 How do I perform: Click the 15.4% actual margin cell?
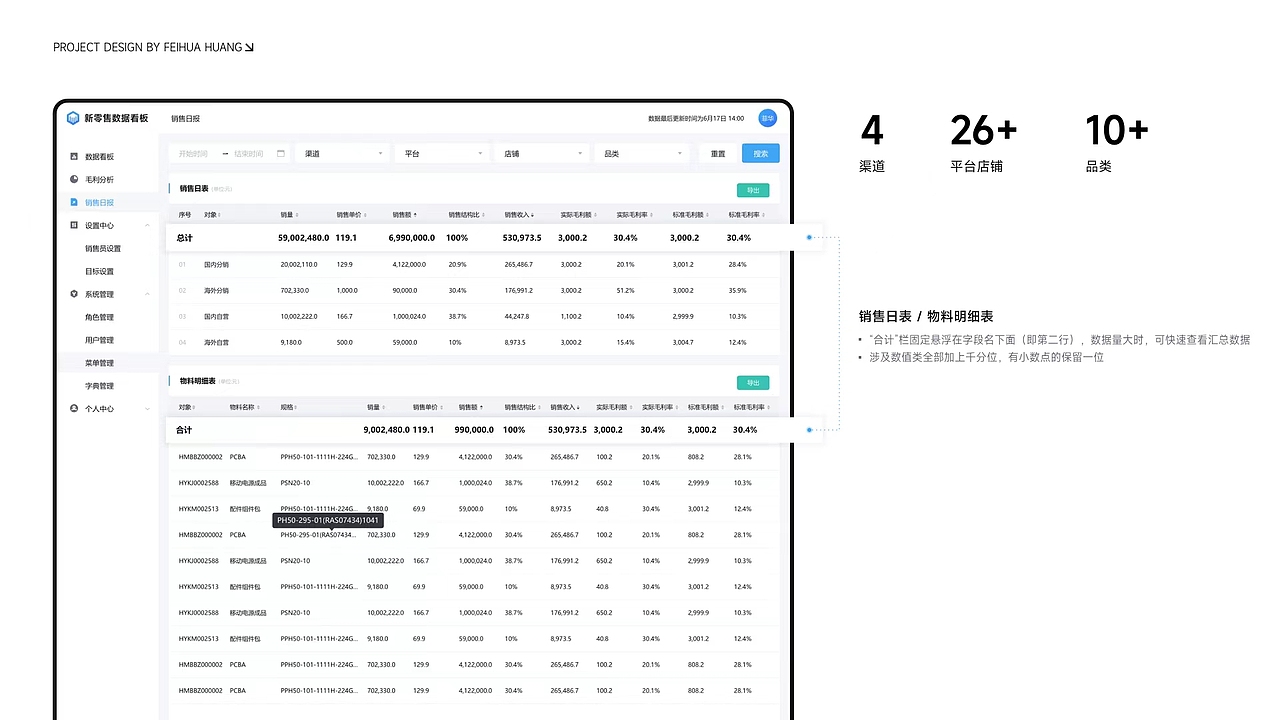[626, 343]
